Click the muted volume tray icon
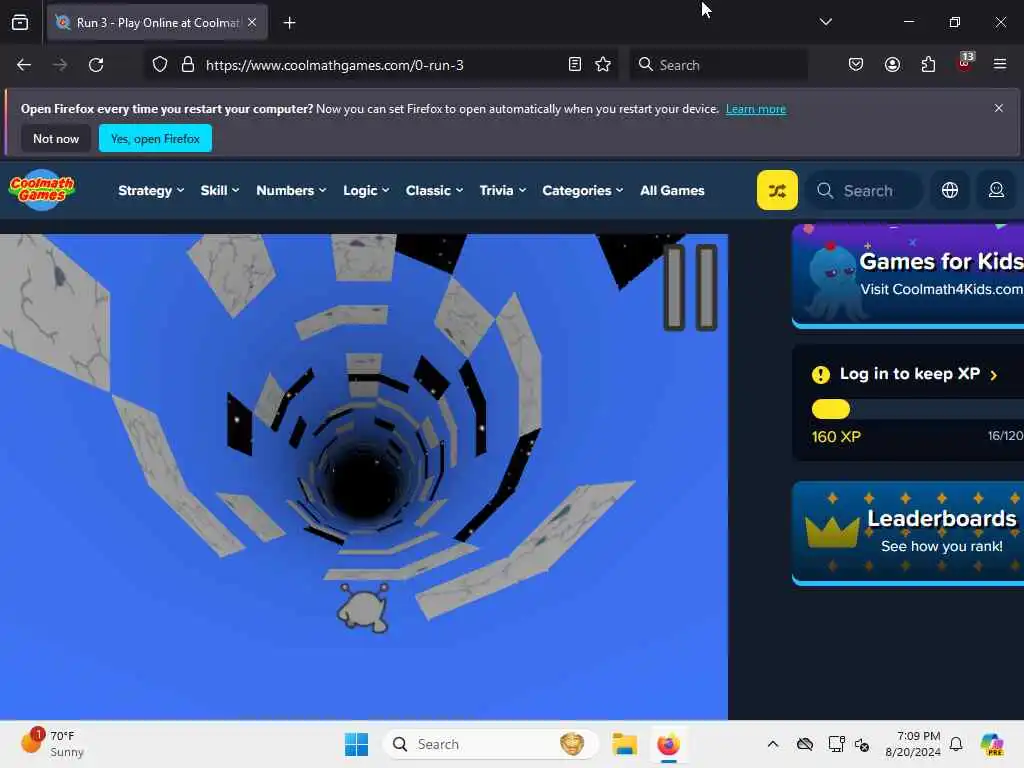Viewport: 1024px width, 768px height. 862,744
